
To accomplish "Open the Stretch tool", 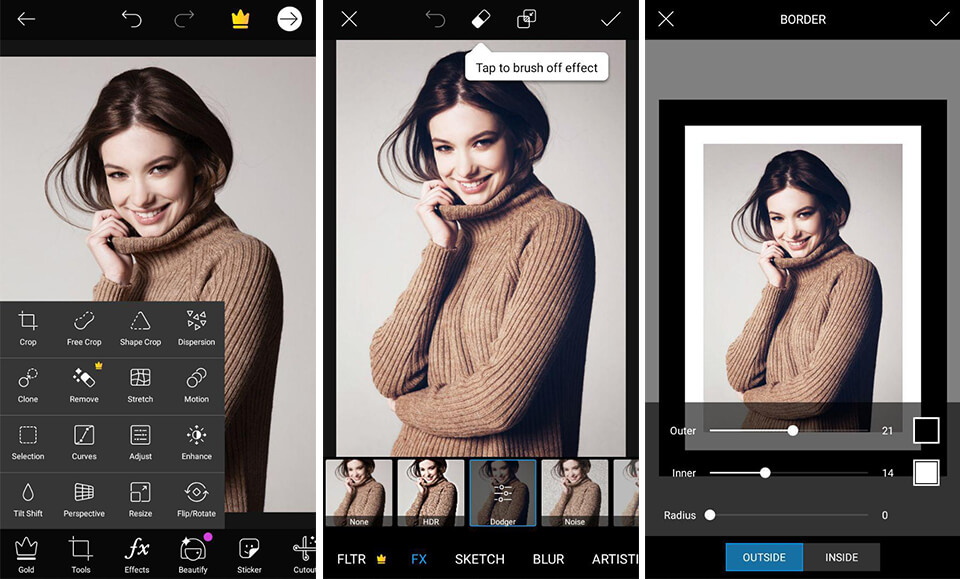I will pyautogui.click(x=140, y=379).
